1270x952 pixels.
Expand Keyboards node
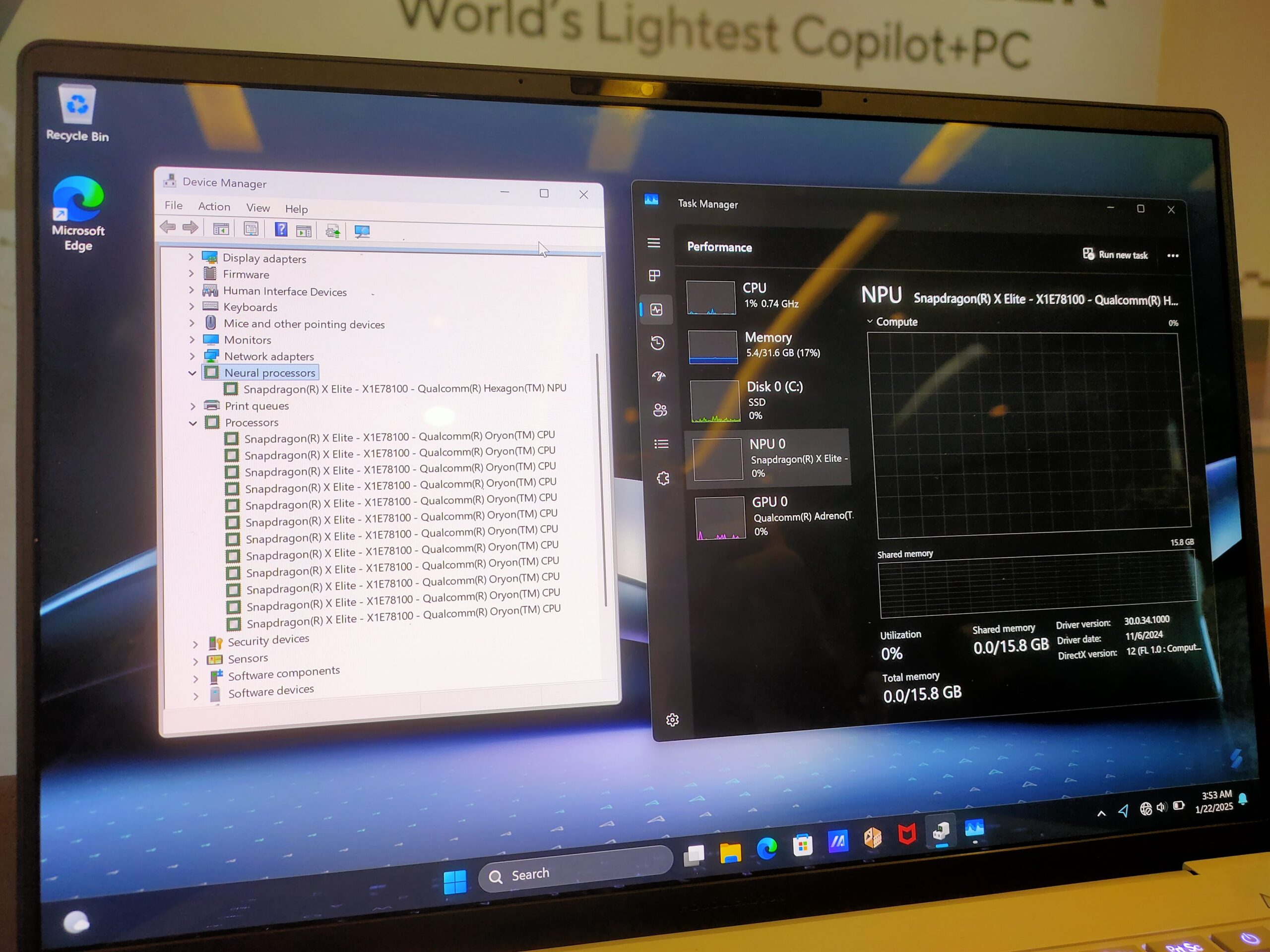tap(192, 306)
